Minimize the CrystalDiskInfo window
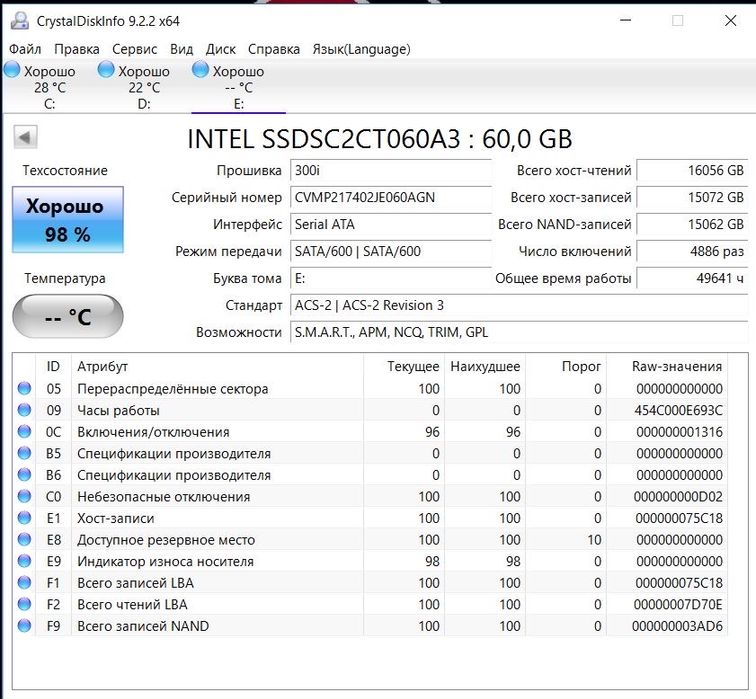 pyautogui.click(x=625, y=21)
